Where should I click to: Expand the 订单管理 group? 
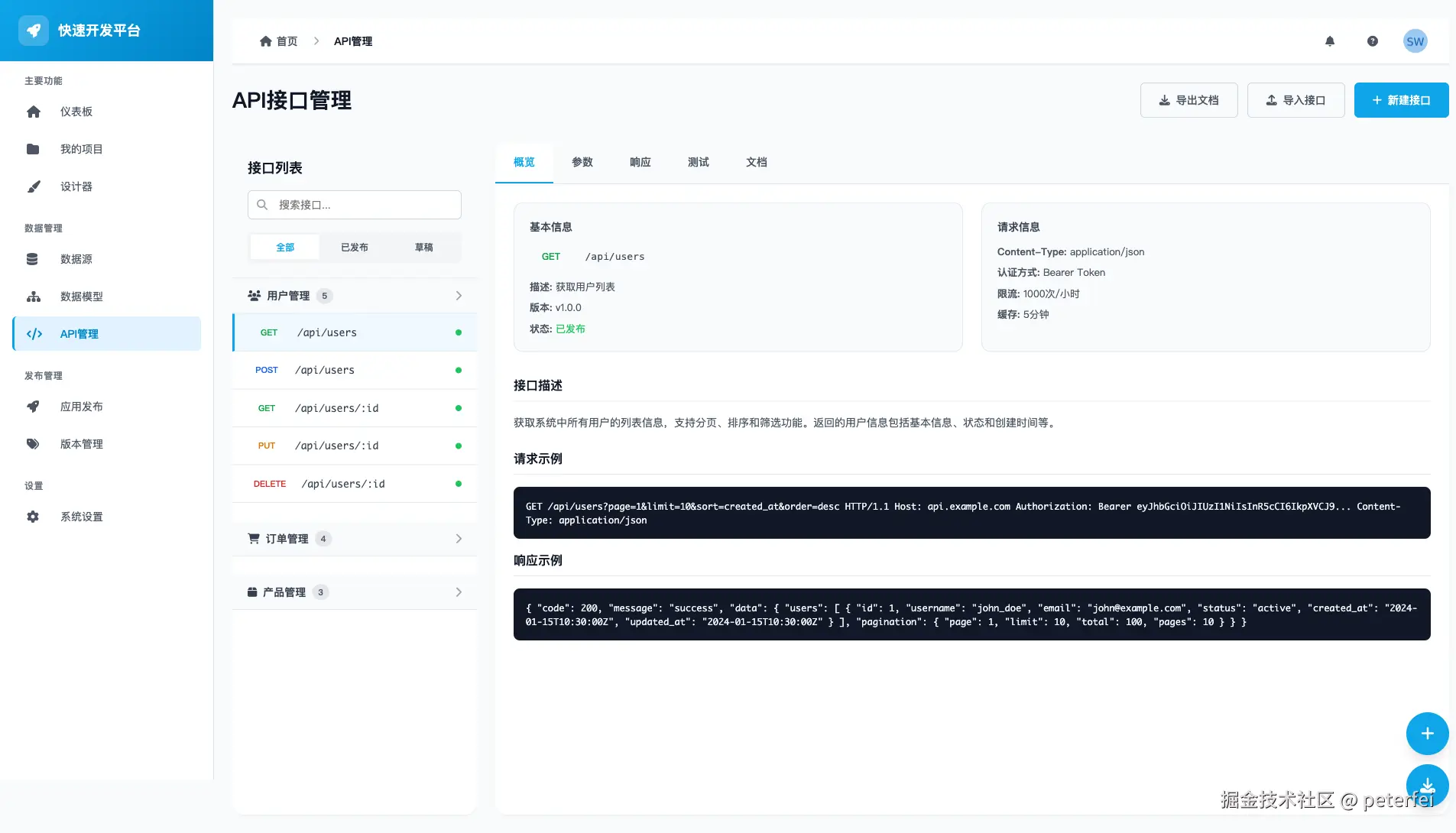355,538
